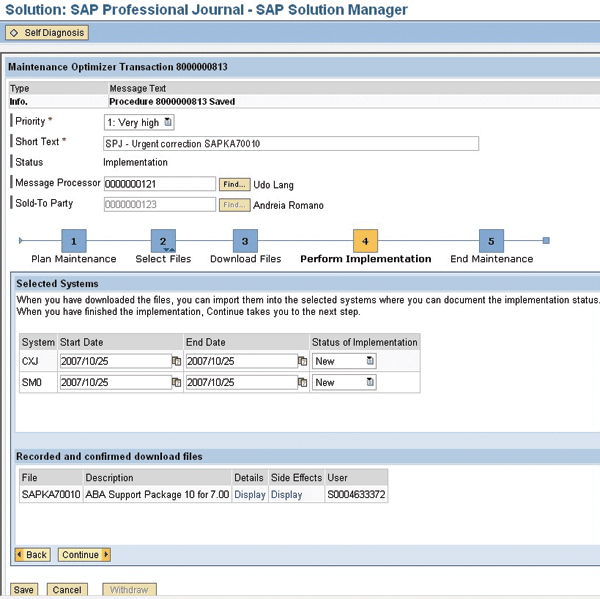Click the Status of Implementation column header
Image resolution: width=600 pixels, height=599 pixels.
[x=365, y=342]
